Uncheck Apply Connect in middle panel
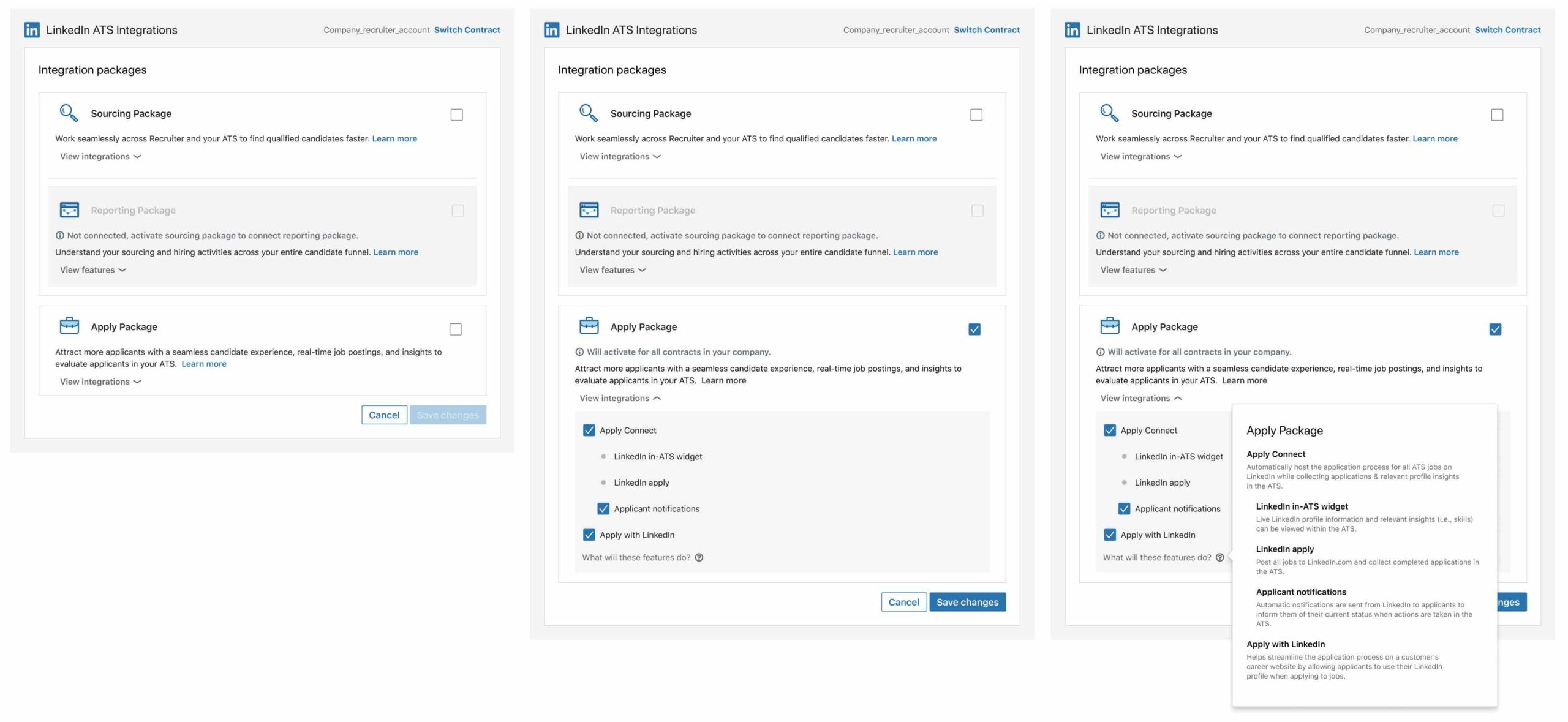This screenshot has height=722, width=1568. 589,431
